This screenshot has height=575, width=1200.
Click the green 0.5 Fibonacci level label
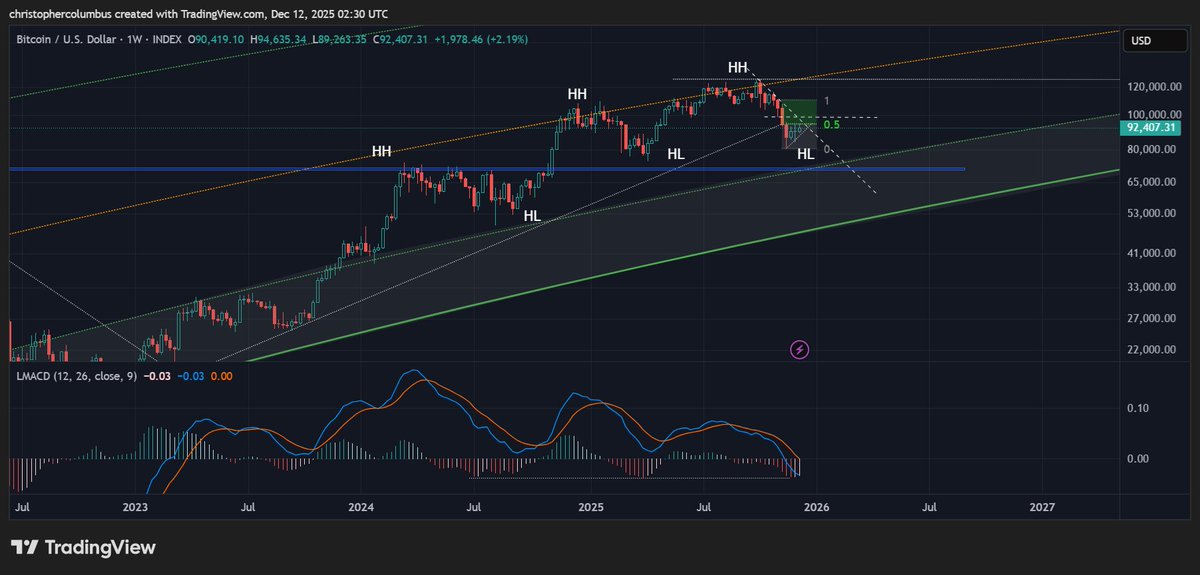[831, 125]
